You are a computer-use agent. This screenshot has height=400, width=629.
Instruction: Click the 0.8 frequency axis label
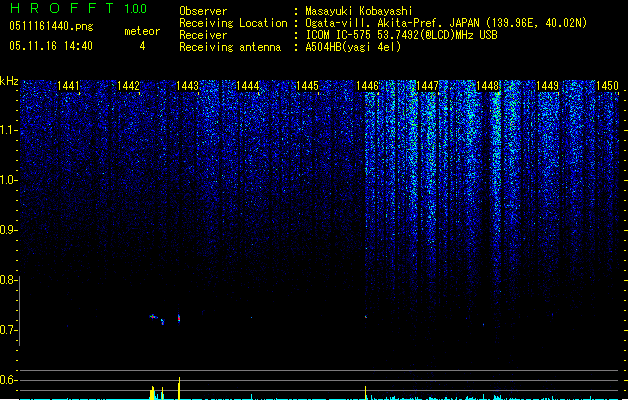point(8,280)
